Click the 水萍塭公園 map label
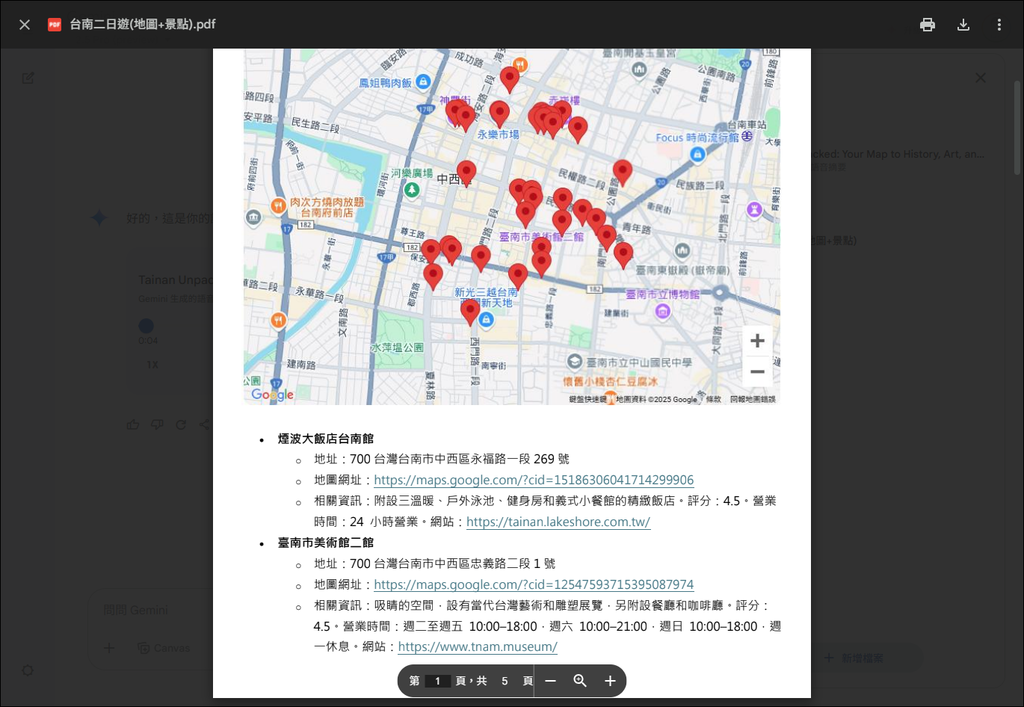1024x707 pixels. pos(397,347)
